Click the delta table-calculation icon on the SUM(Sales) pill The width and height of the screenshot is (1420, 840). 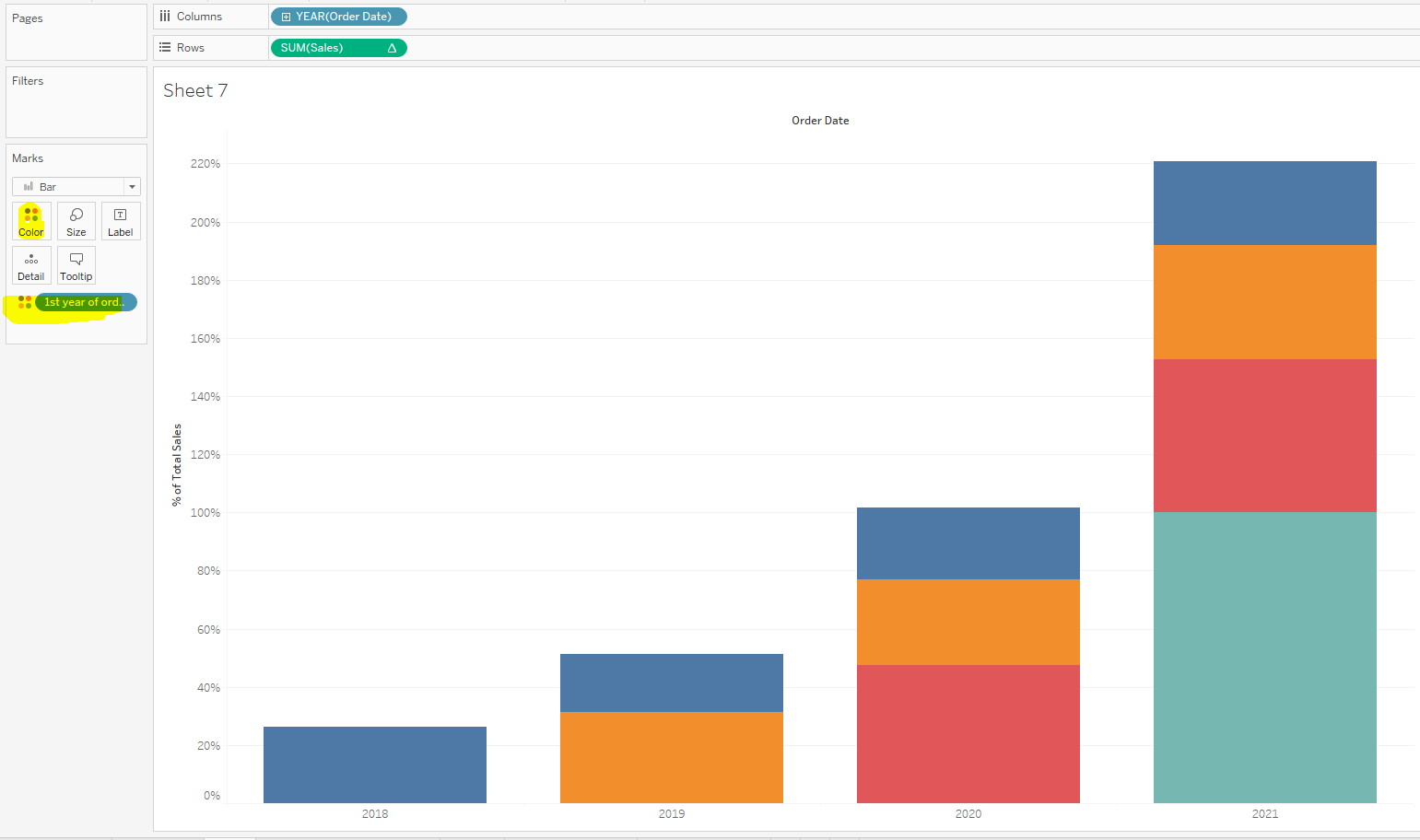click(392, 48)
